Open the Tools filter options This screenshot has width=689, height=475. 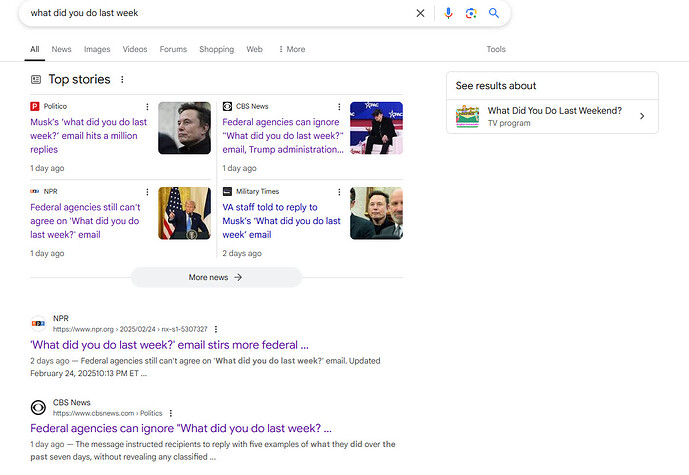coord(496,49)
